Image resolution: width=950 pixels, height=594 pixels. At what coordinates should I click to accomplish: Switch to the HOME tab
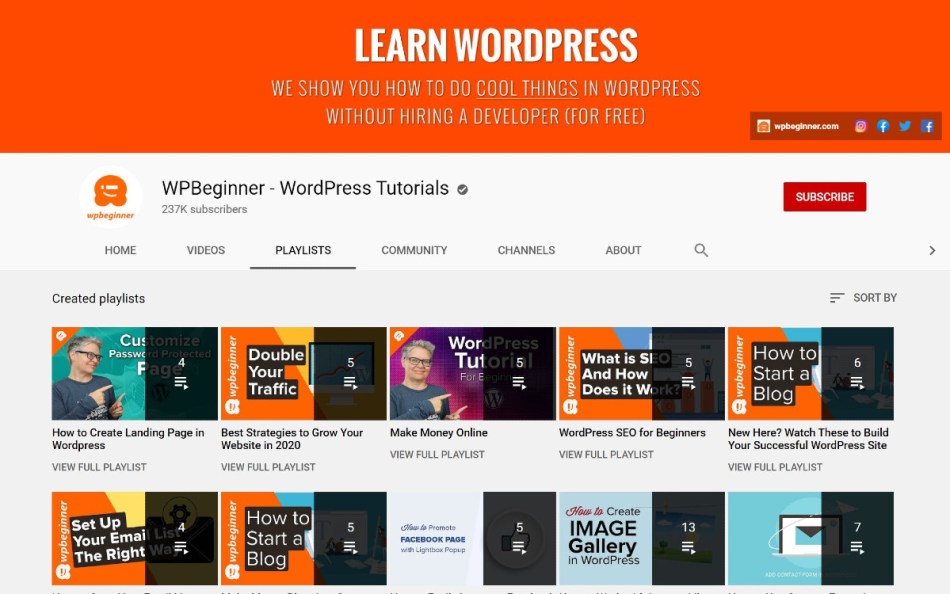click(120, 250)
